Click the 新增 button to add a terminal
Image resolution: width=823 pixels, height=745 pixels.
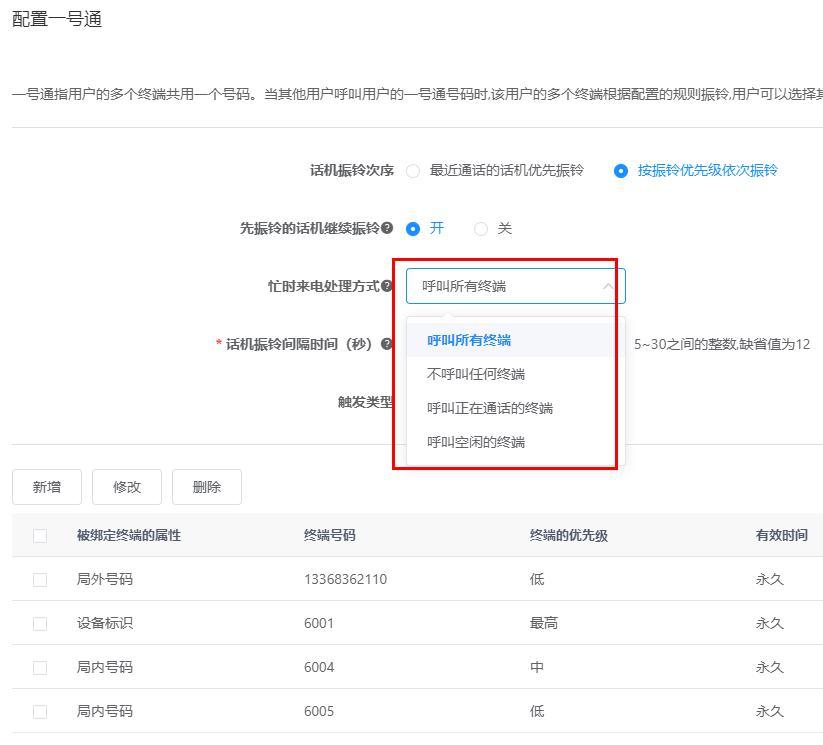[x=46, y=487]
